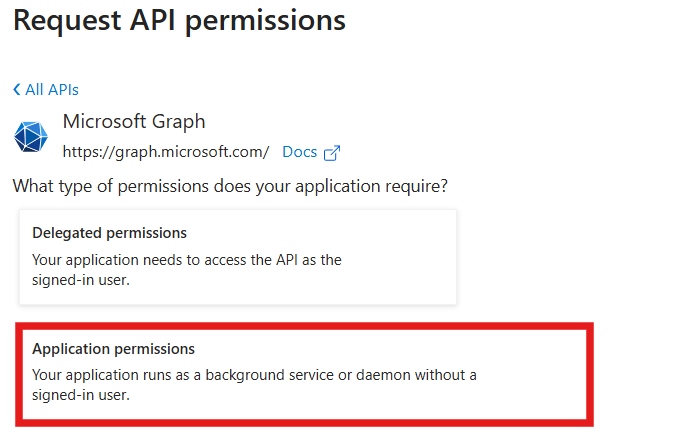
Task: Click the Microsoft Graph heading text
Action: coord(134,121)
